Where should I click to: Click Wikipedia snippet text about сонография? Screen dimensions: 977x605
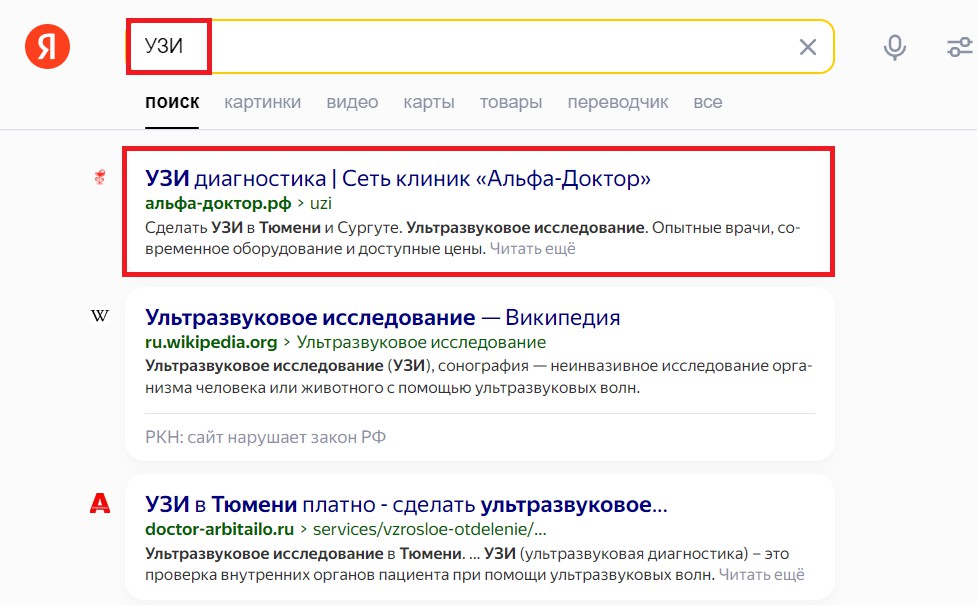[479, 377]
